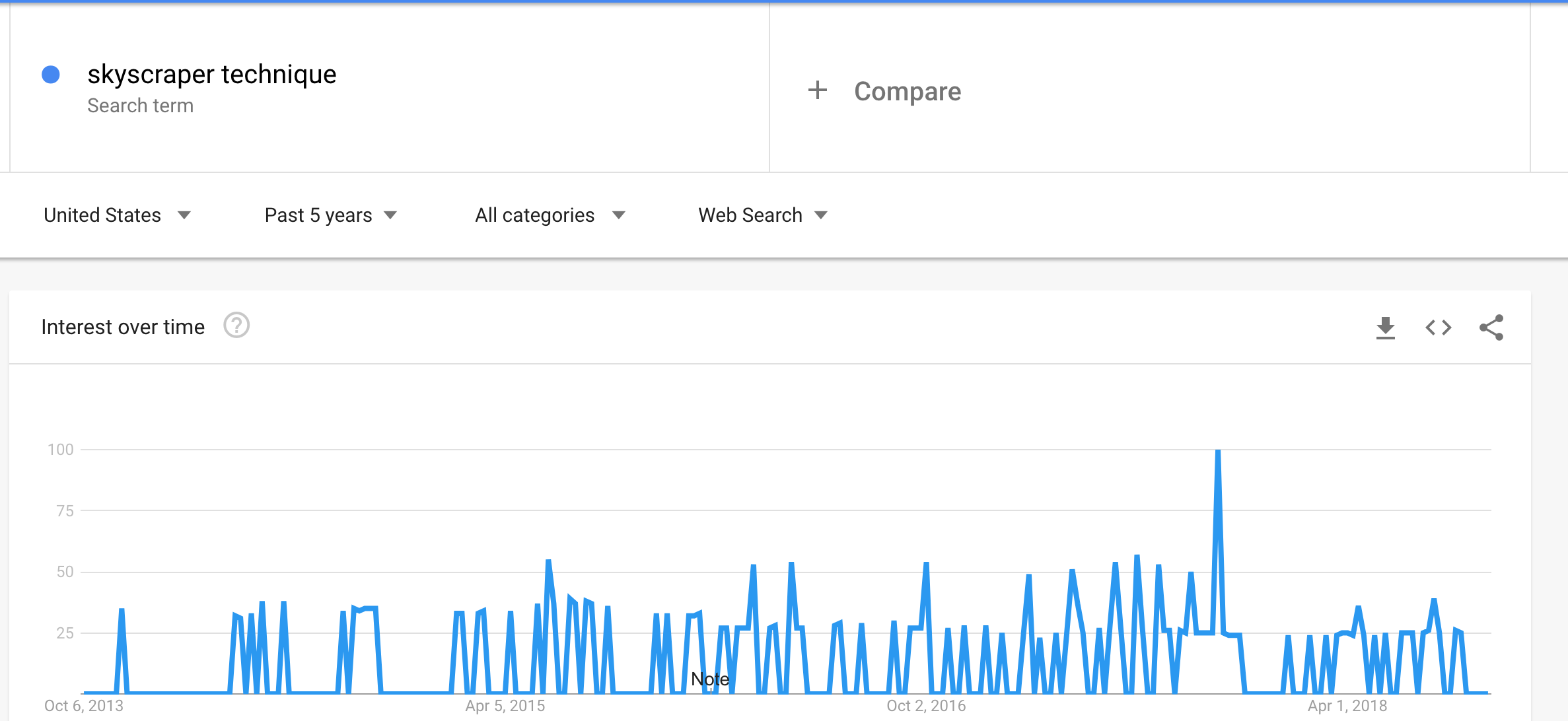Select the Apr 1, 2018 axis label
The height and width of the screenshot is (721, 1568).
(x=1347, y=706)
